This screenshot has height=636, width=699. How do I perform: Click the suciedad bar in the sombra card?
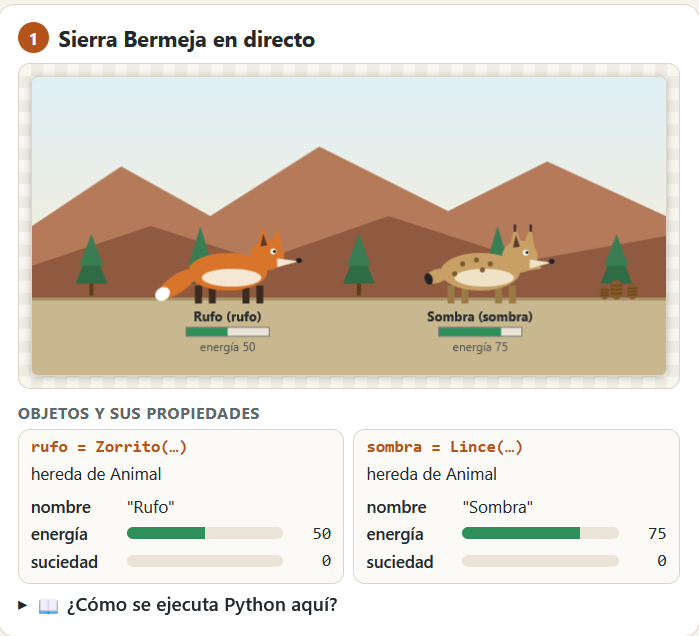[540, 561]
